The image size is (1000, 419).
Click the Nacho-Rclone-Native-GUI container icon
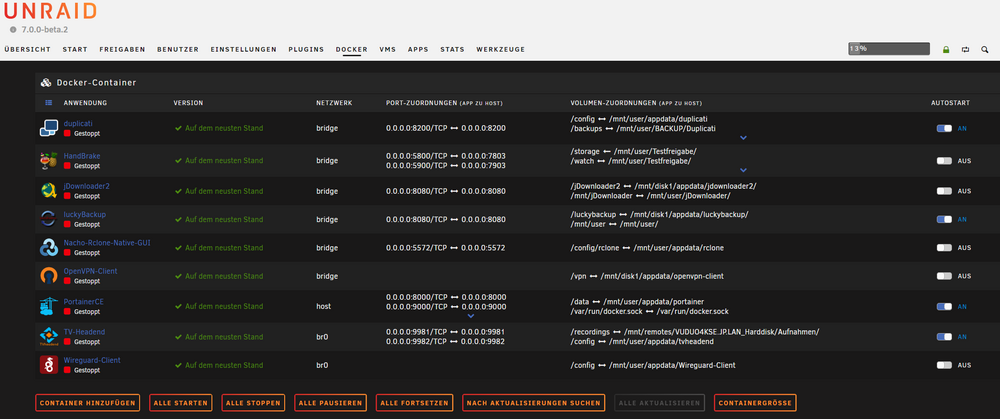tap(49, 247)
